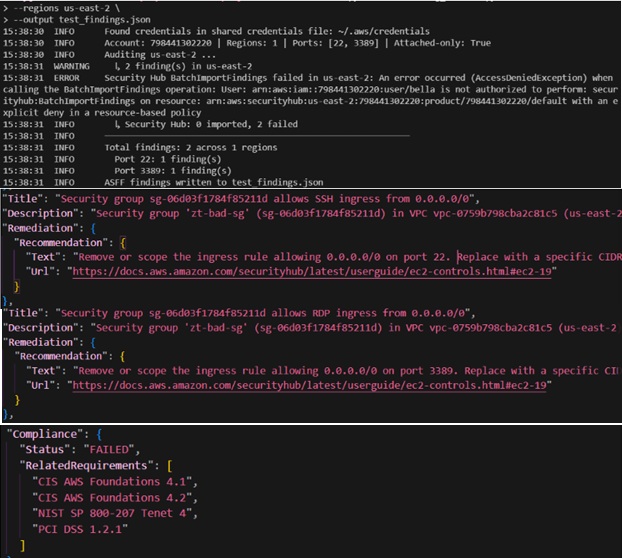Click the "Description" key above the port 22 remediation
This screenshot has width=622, height=558.
coord(42,213)
